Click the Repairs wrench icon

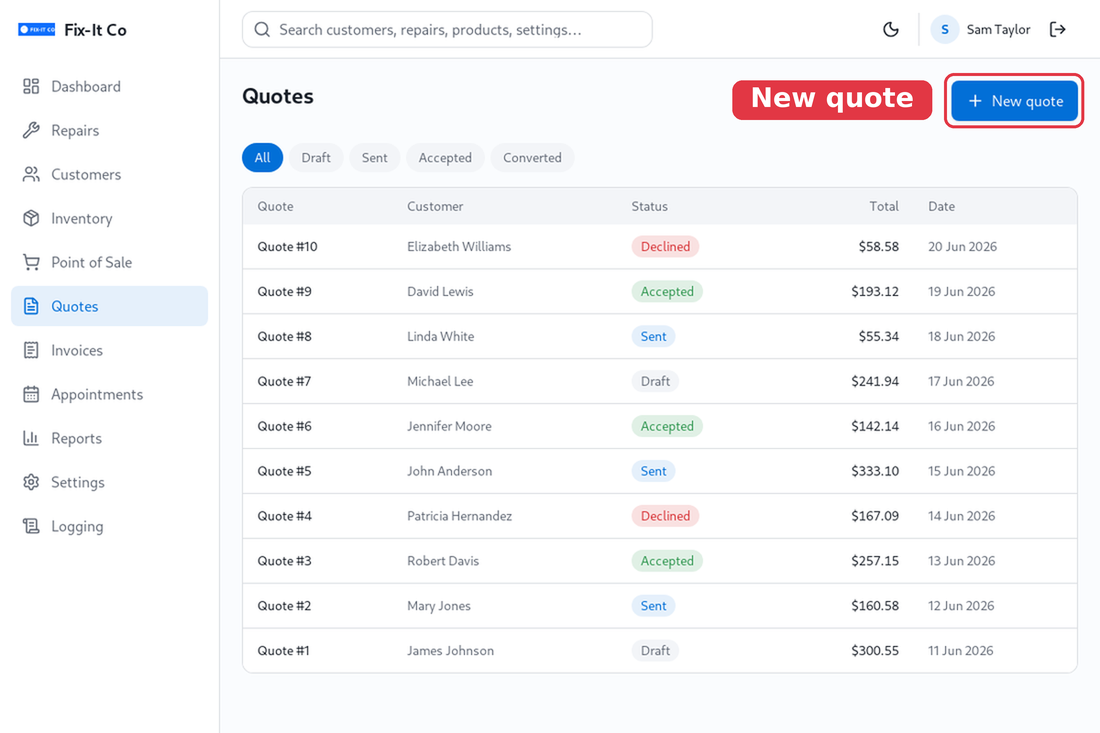[31, 130]
